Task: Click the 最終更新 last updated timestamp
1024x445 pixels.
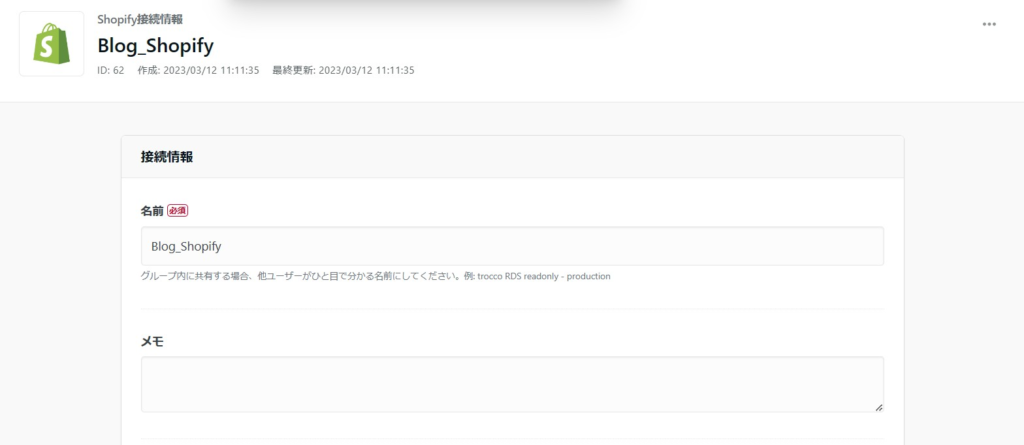Action: tap(343, 71)
